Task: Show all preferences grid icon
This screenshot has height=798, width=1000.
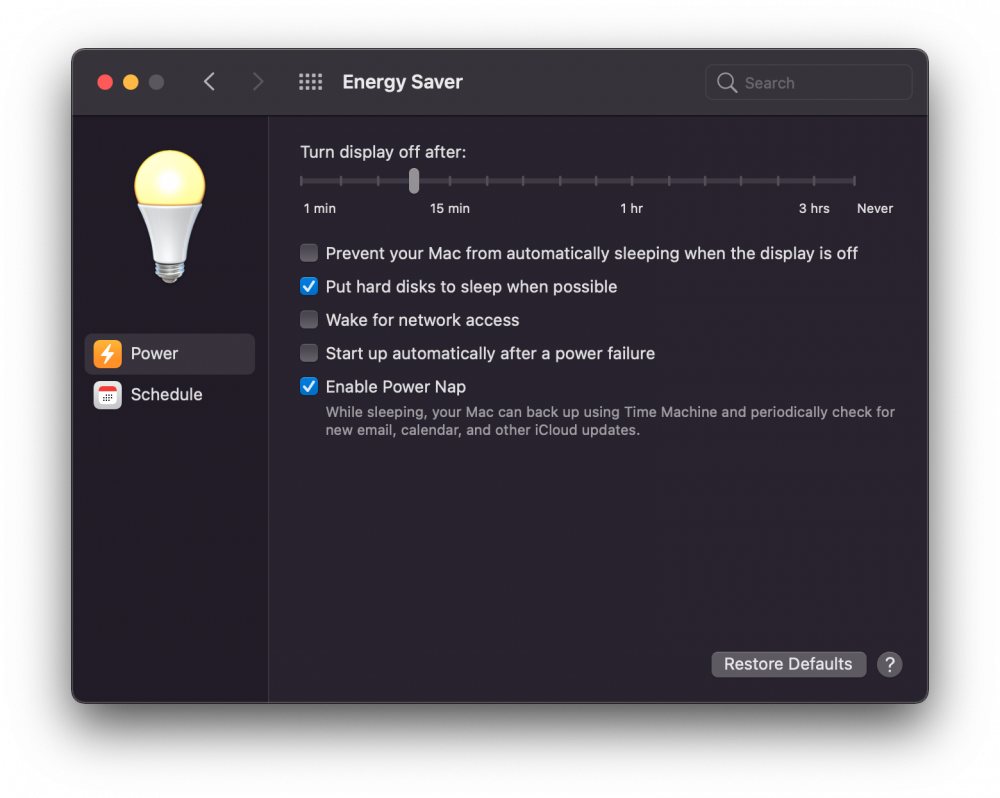Action: 311,82
